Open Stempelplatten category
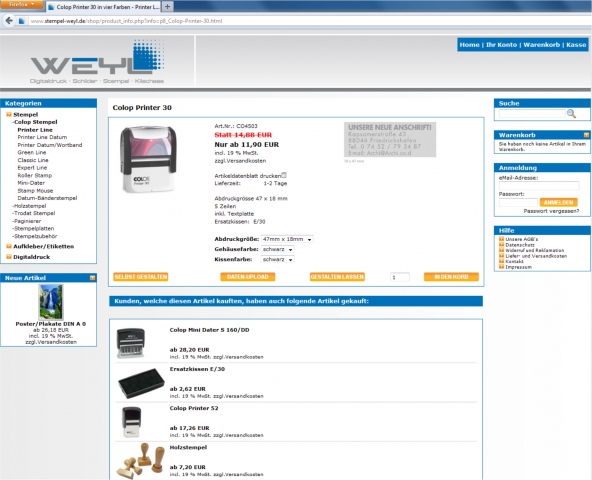The image size is (592, 480). [x=33, y=228]
